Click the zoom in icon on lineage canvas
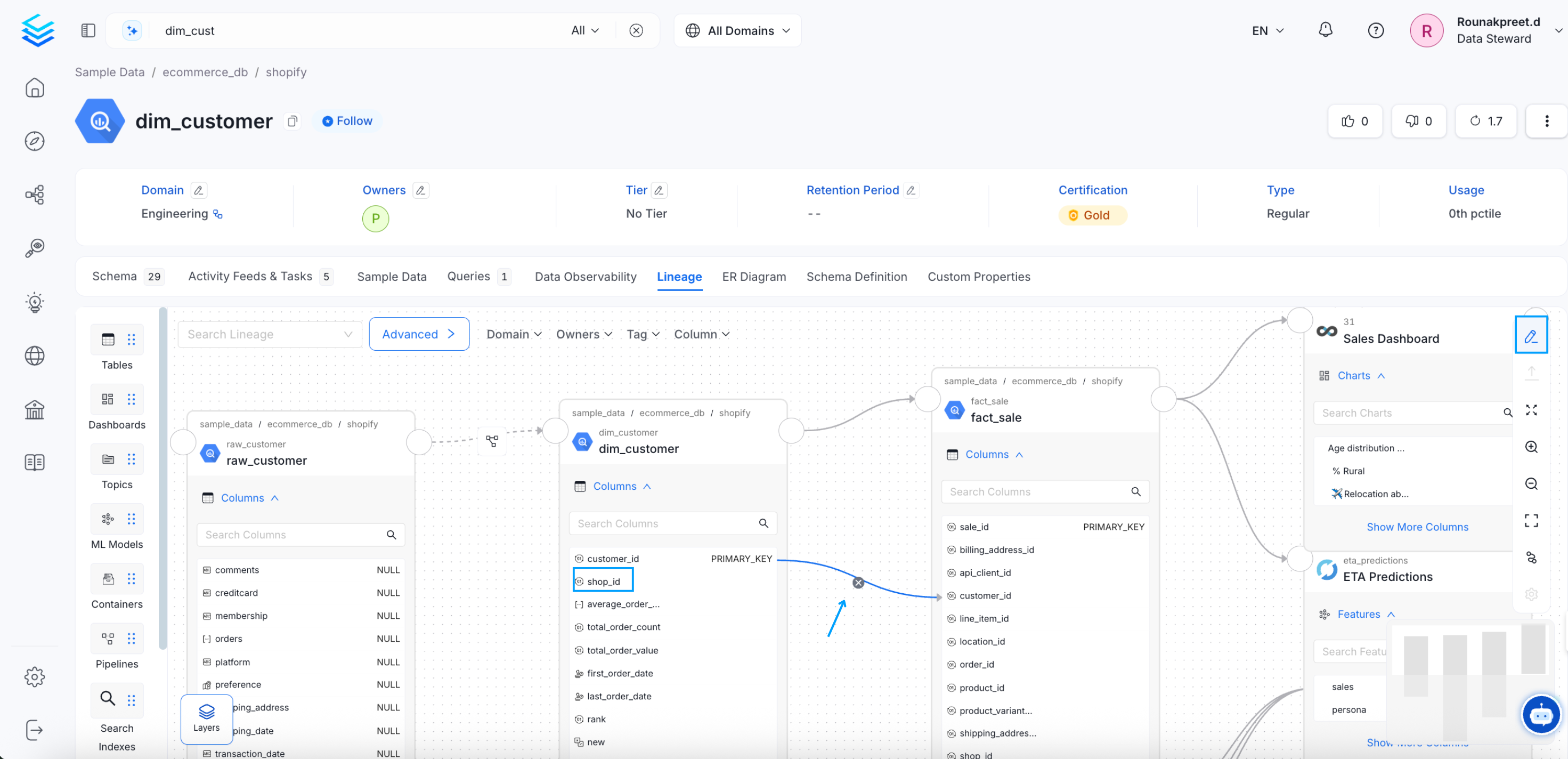The image size is (1568, 759). [1531, 447]
